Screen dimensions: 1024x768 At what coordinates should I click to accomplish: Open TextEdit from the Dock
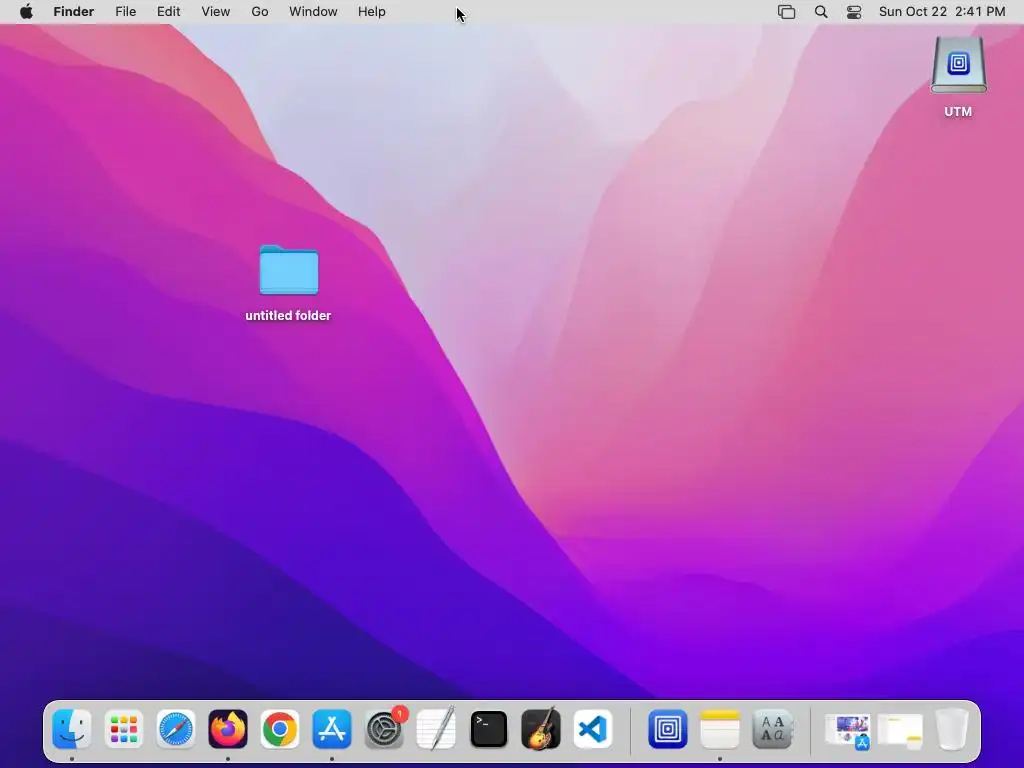pyautogui.click(x=436, y=729)
